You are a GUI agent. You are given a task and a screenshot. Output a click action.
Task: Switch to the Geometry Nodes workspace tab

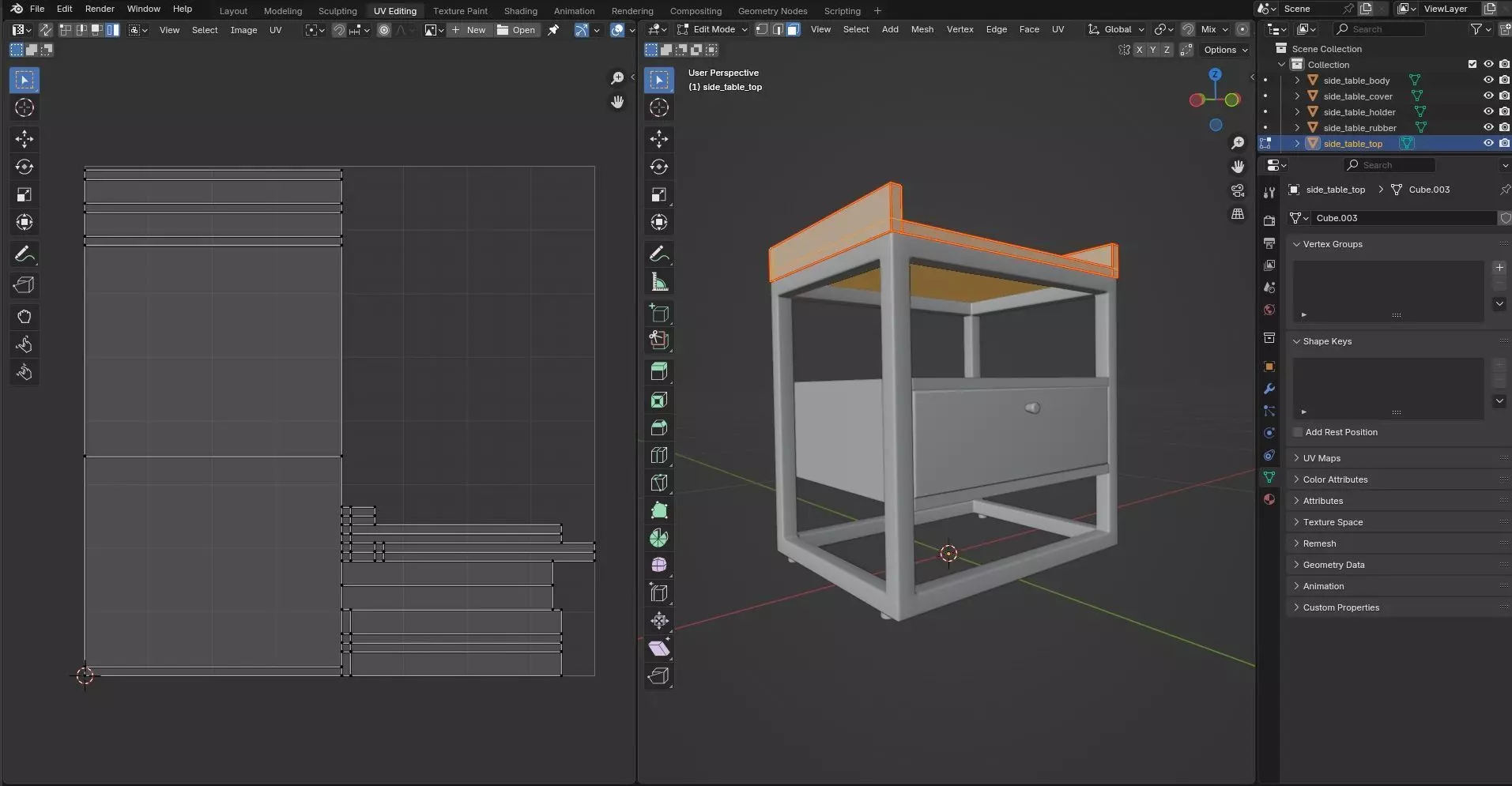coord(772,10)
